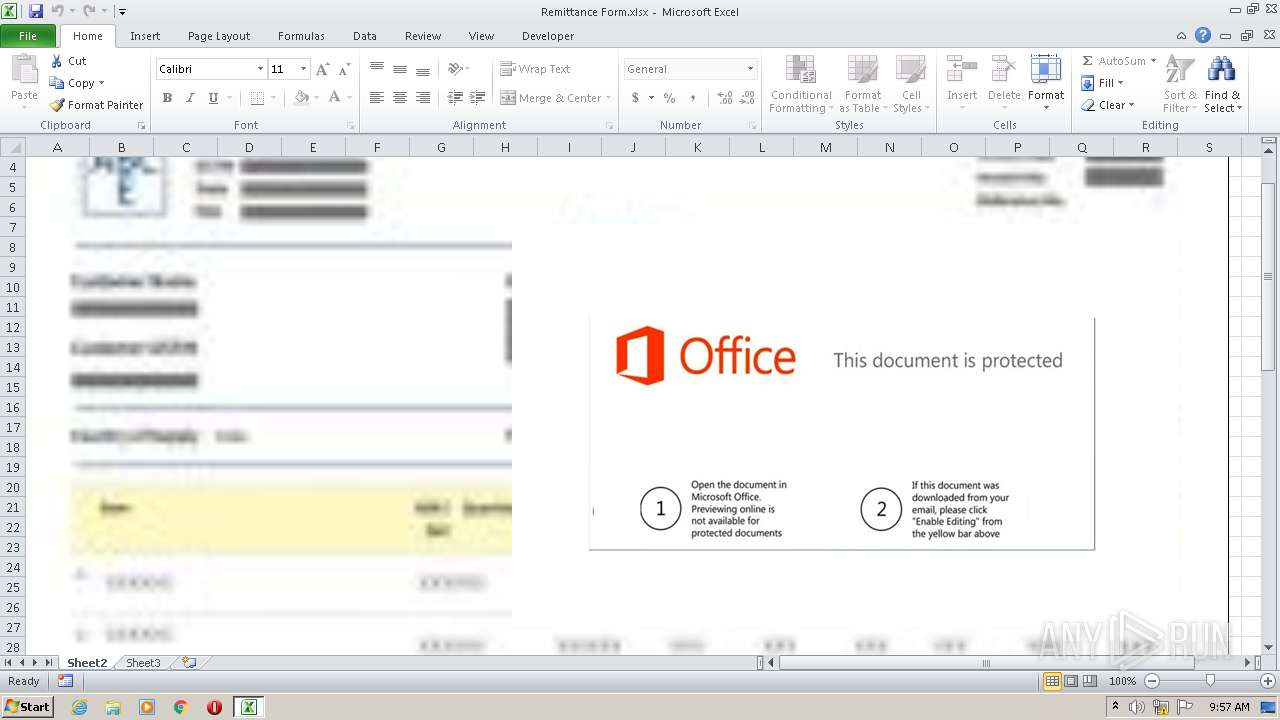Open Find & Select menu
This screenshot has height=720, width=1280.
point(1222,85)
